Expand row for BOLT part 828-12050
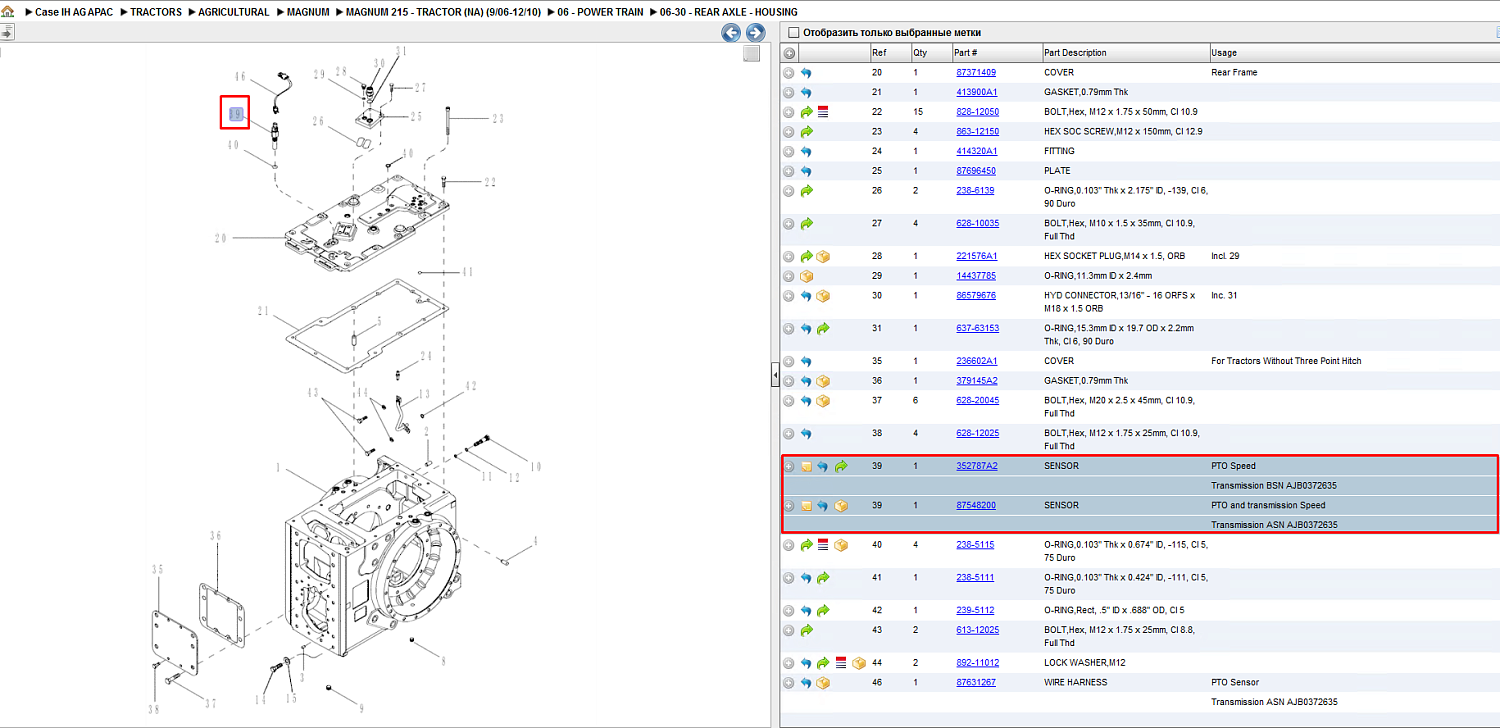Viewport: 1500px width, 728px height. [789, 112]
